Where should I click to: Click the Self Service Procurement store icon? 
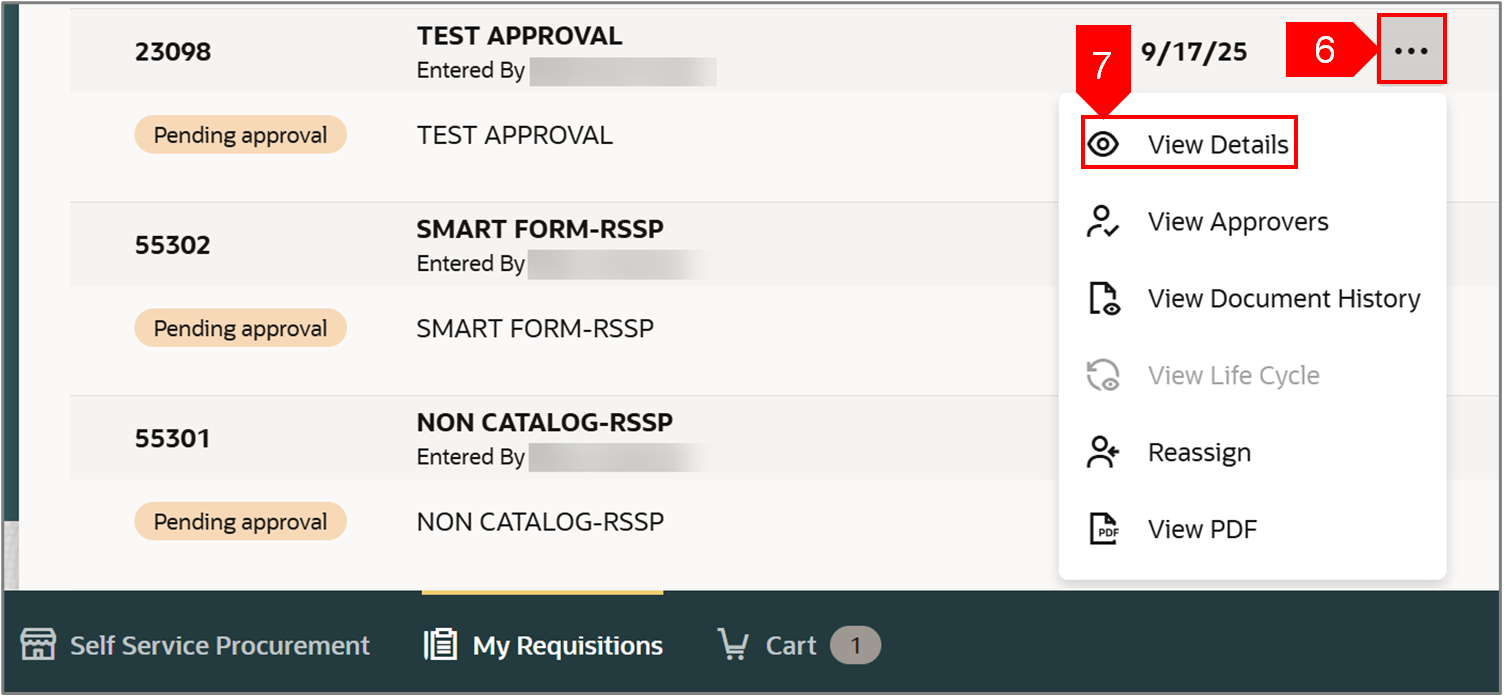point(38,645)
